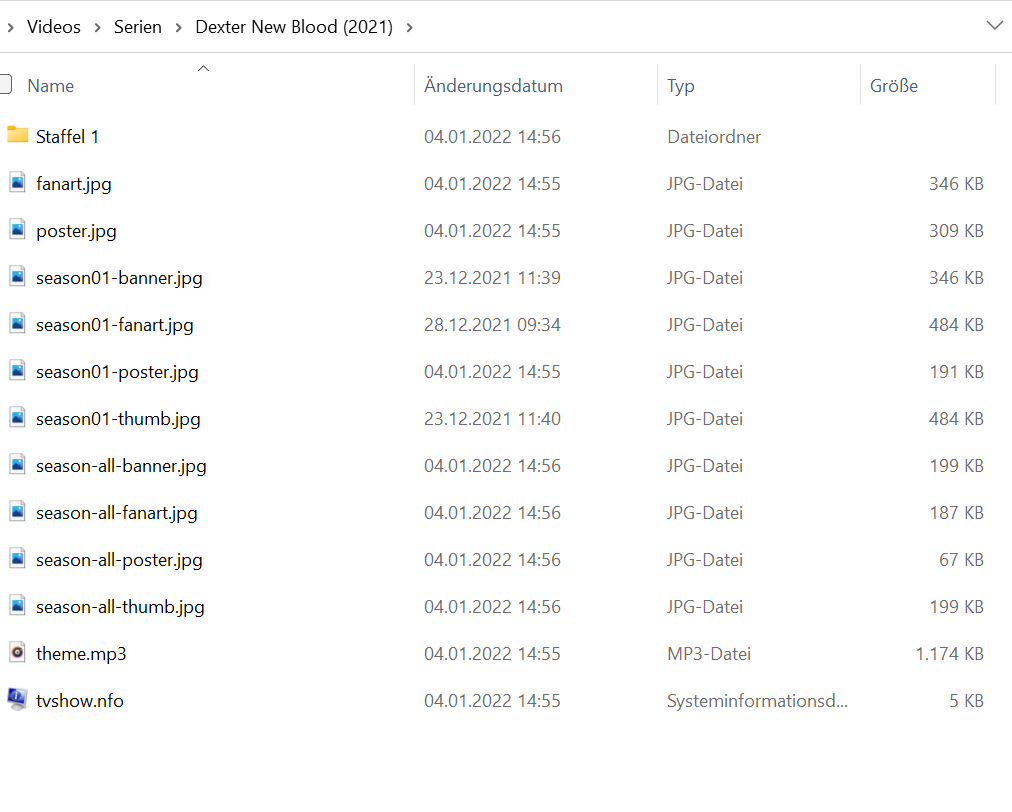
Task: Click the 1.174 KB size of theme.mp3
Action: click(949, 654)
